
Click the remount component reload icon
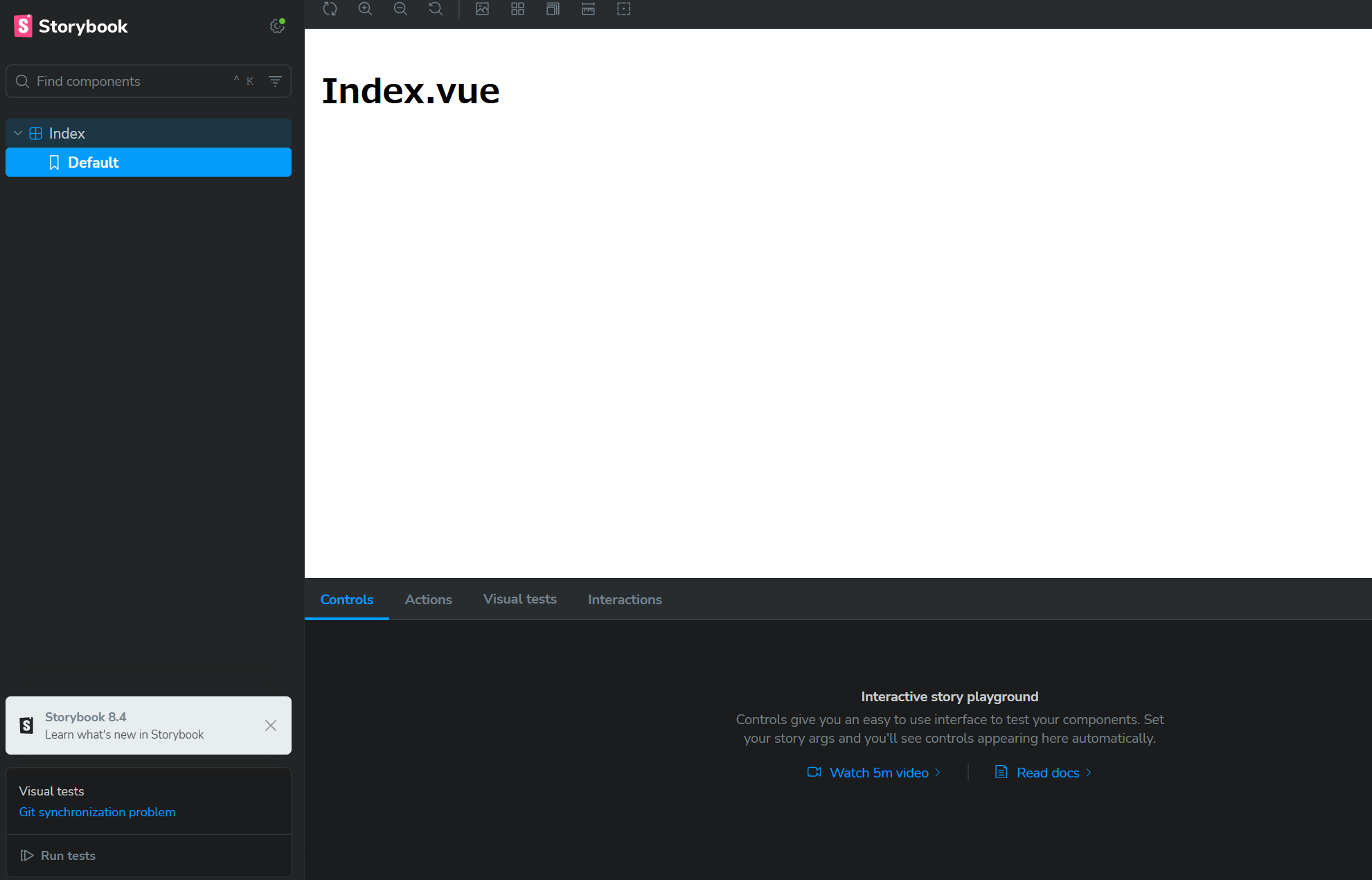pos(330,9)
